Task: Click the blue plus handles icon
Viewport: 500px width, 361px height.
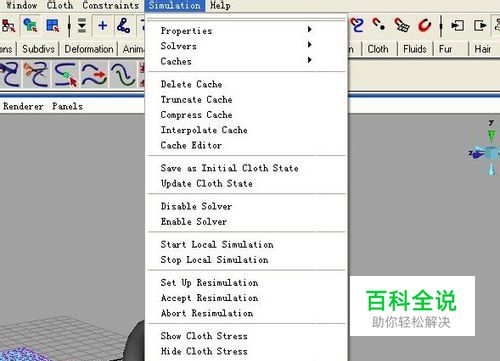Action: click(103, 26)
